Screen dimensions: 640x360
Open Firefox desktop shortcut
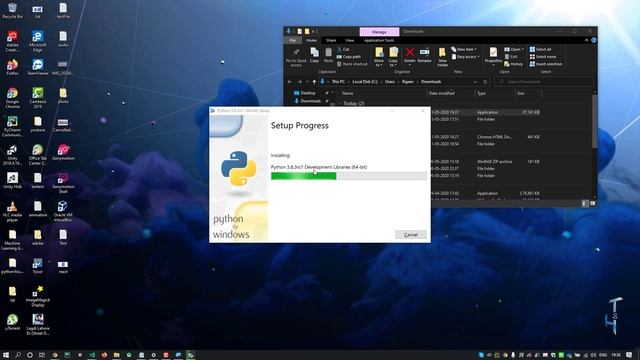click(x=12, y=67)
